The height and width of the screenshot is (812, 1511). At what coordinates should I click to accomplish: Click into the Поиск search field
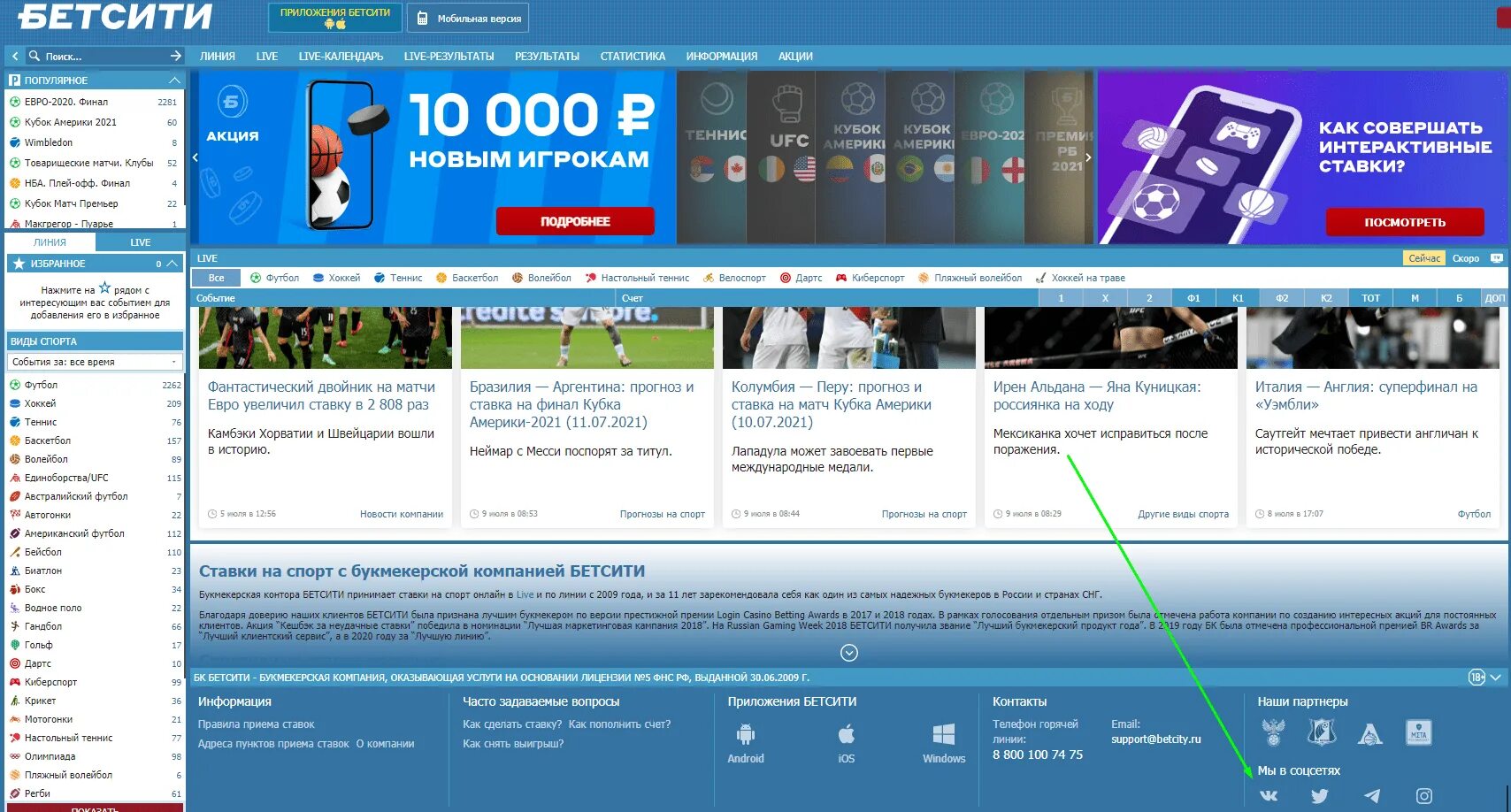coord(104,56)
